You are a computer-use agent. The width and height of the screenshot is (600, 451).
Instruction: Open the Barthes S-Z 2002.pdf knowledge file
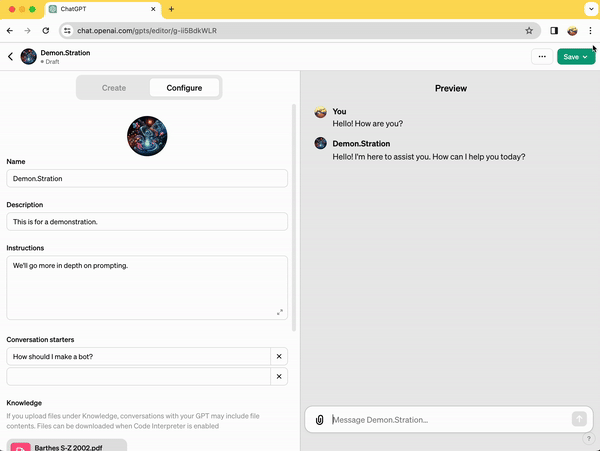67,445
